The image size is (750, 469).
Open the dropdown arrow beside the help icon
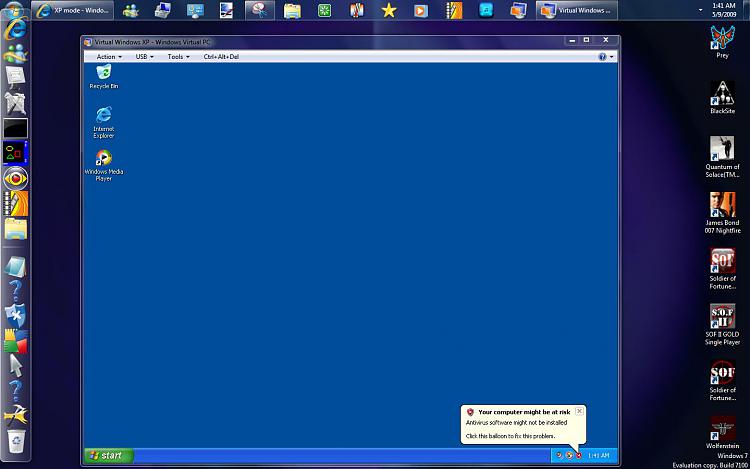(x=611, y=57)
